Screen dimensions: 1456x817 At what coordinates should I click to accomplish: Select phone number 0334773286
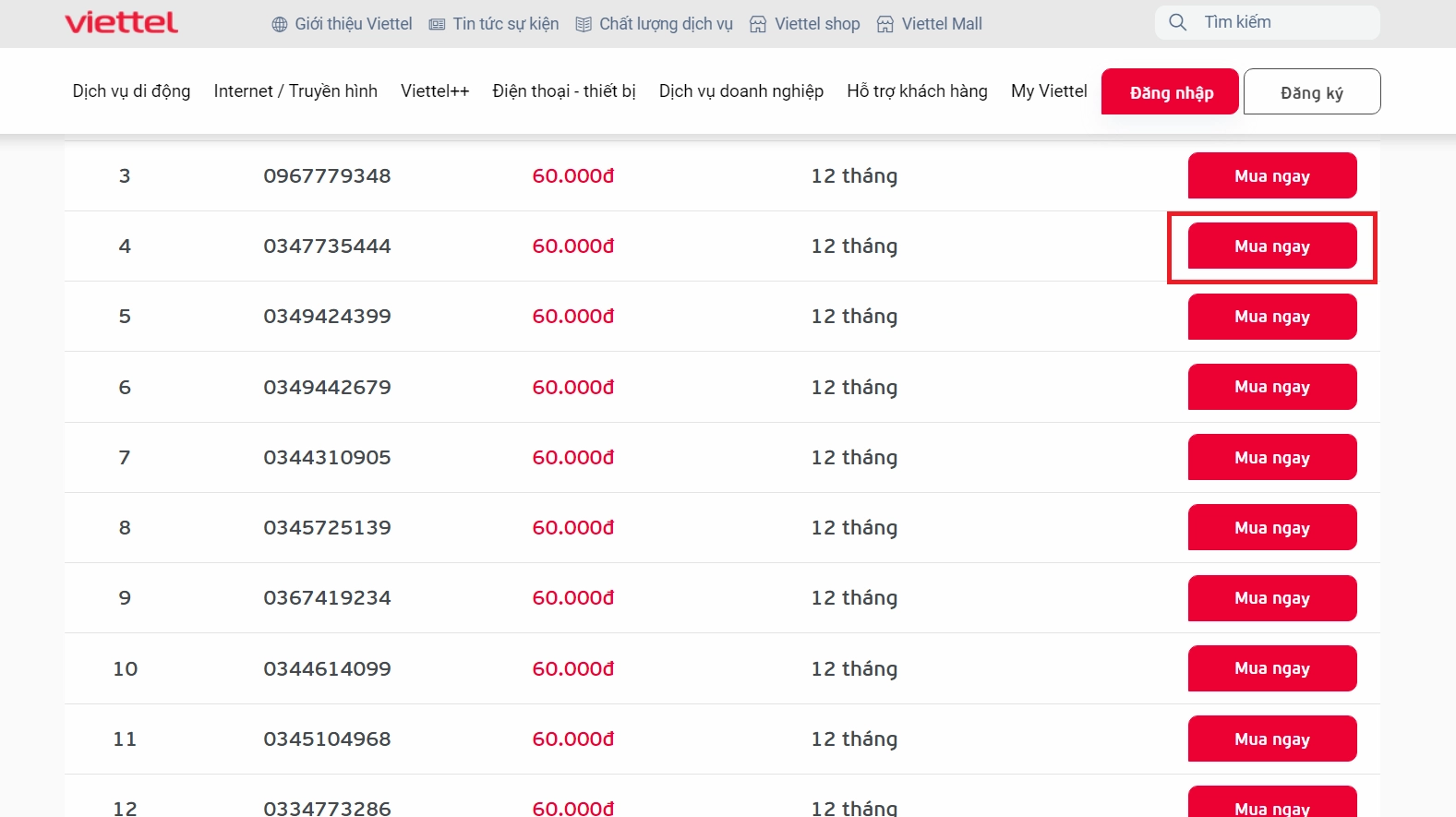point(327,808)
